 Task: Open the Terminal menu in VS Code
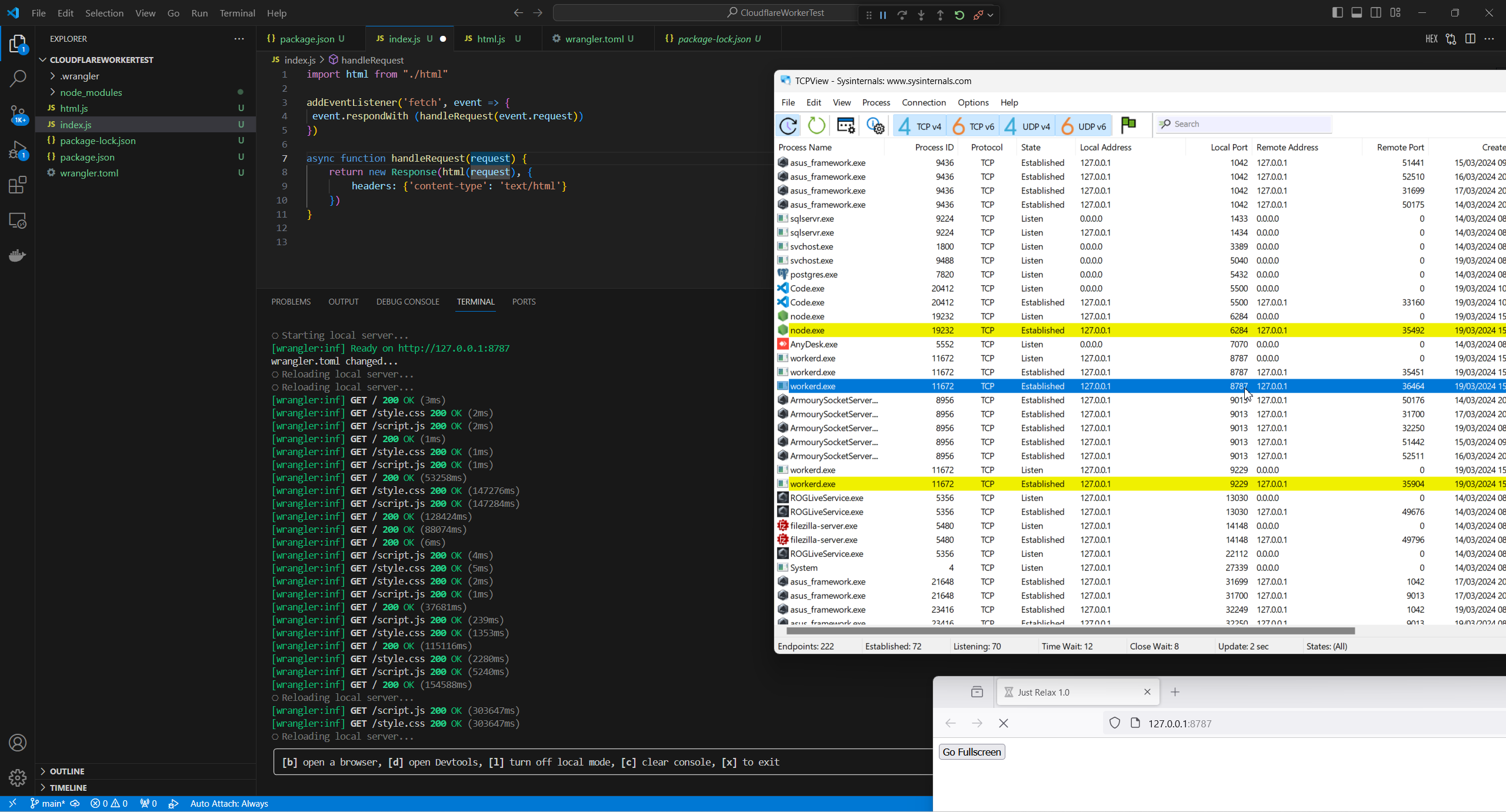tap(237, 13)
